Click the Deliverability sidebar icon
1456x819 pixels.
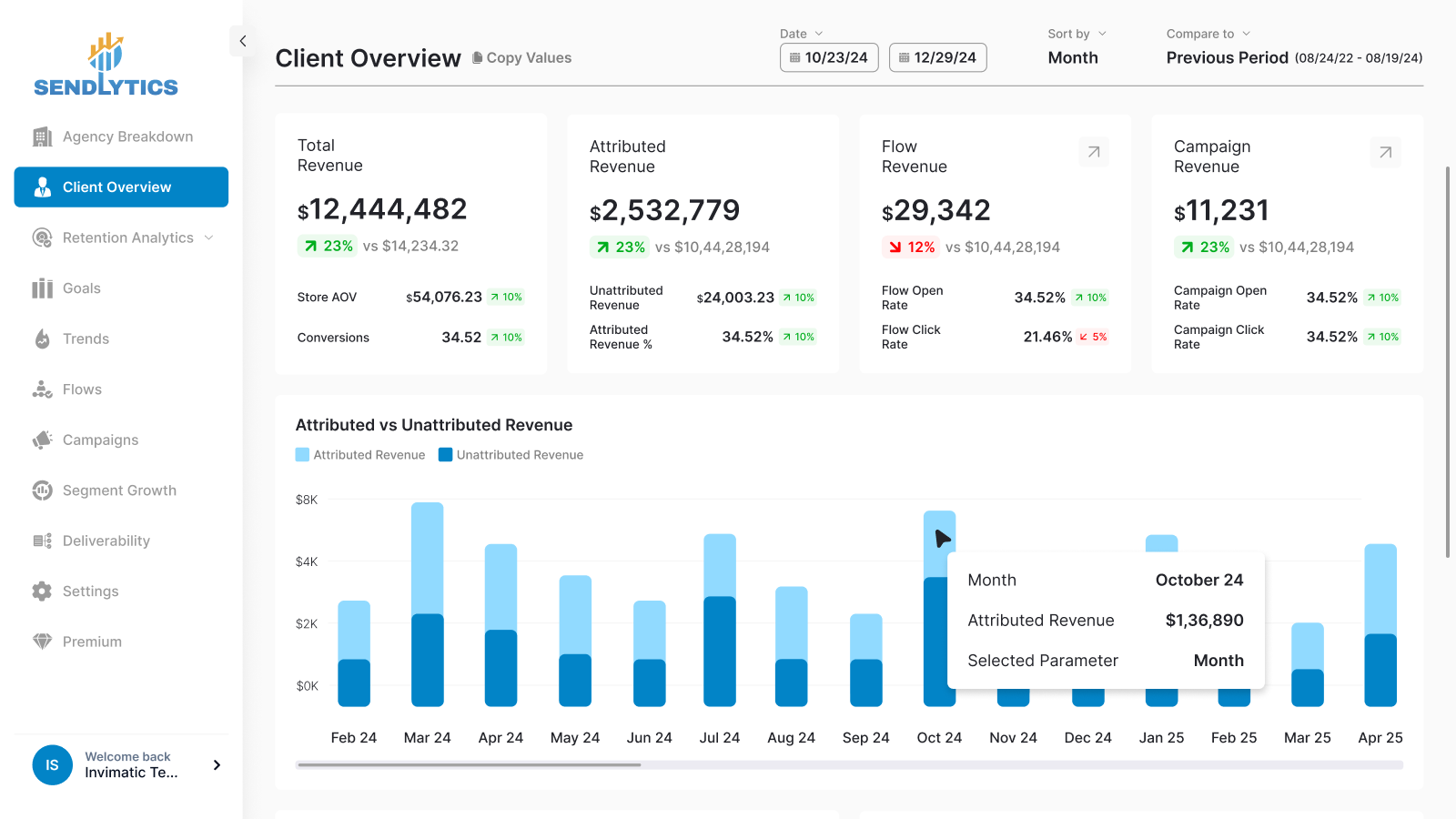point(42,541)
